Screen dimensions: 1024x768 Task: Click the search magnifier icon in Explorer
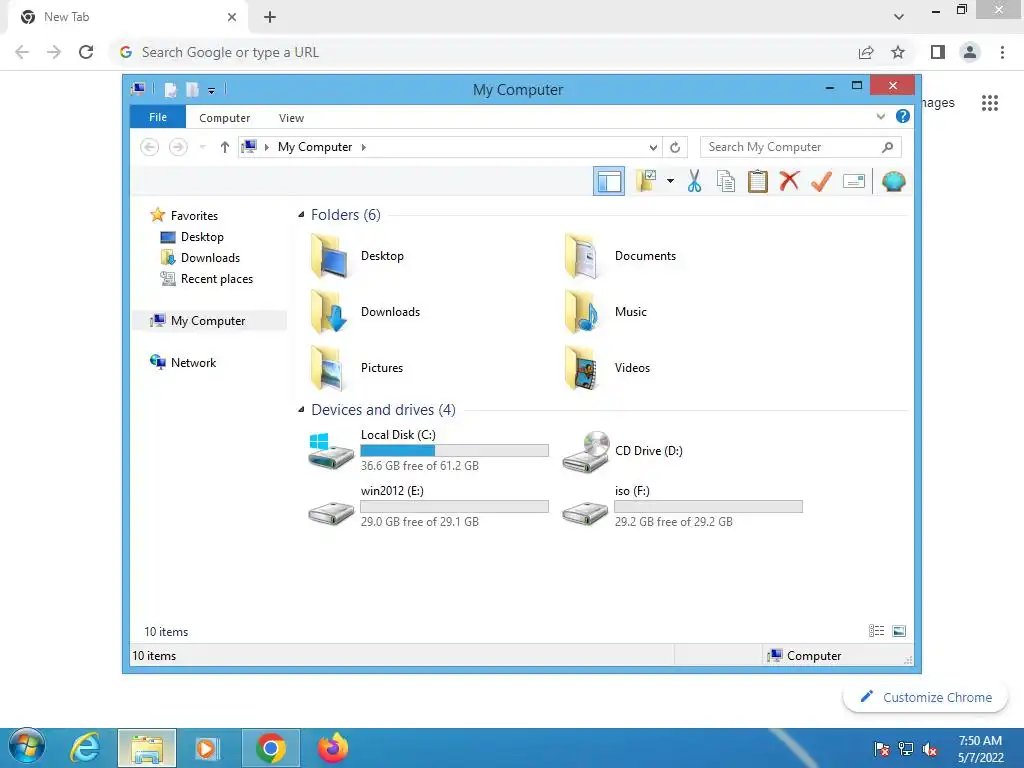pyautogui.click(x=887, y=147)
